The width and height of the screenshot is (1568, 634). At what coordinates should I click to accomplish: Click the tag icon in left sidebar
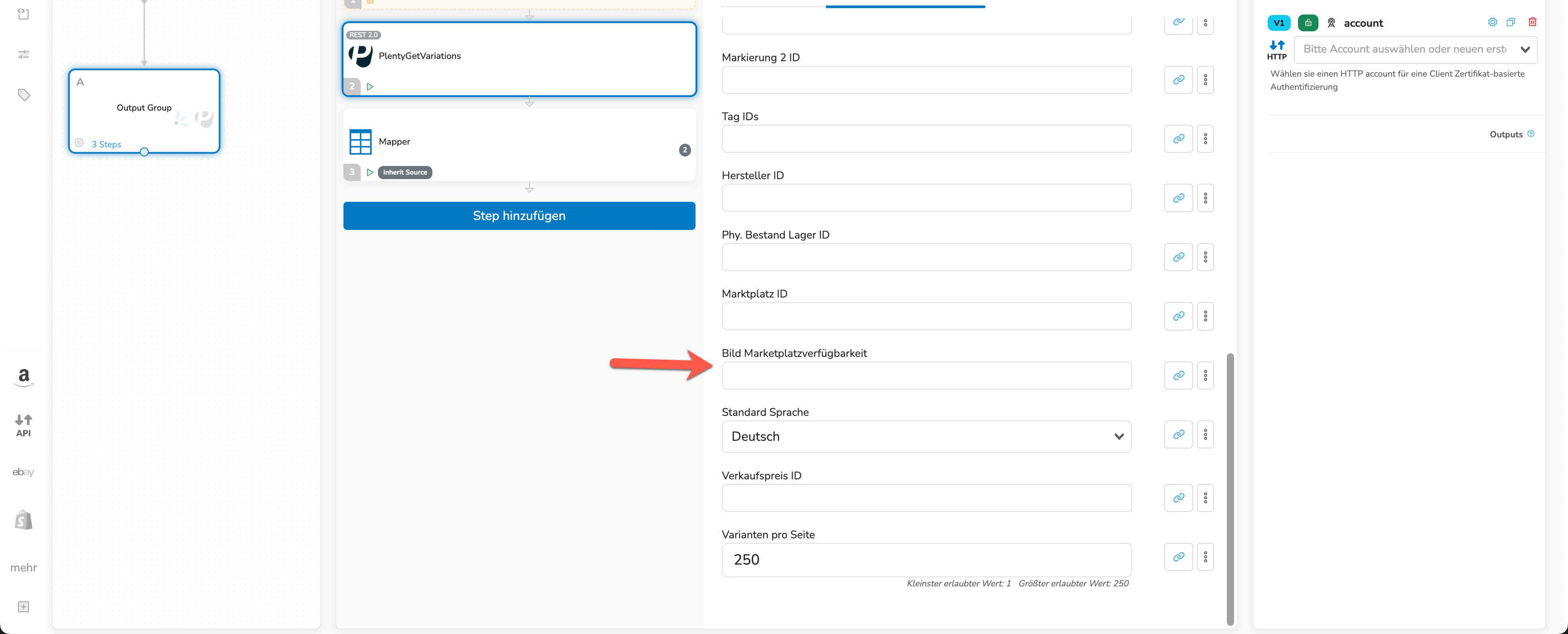(24, 95)
